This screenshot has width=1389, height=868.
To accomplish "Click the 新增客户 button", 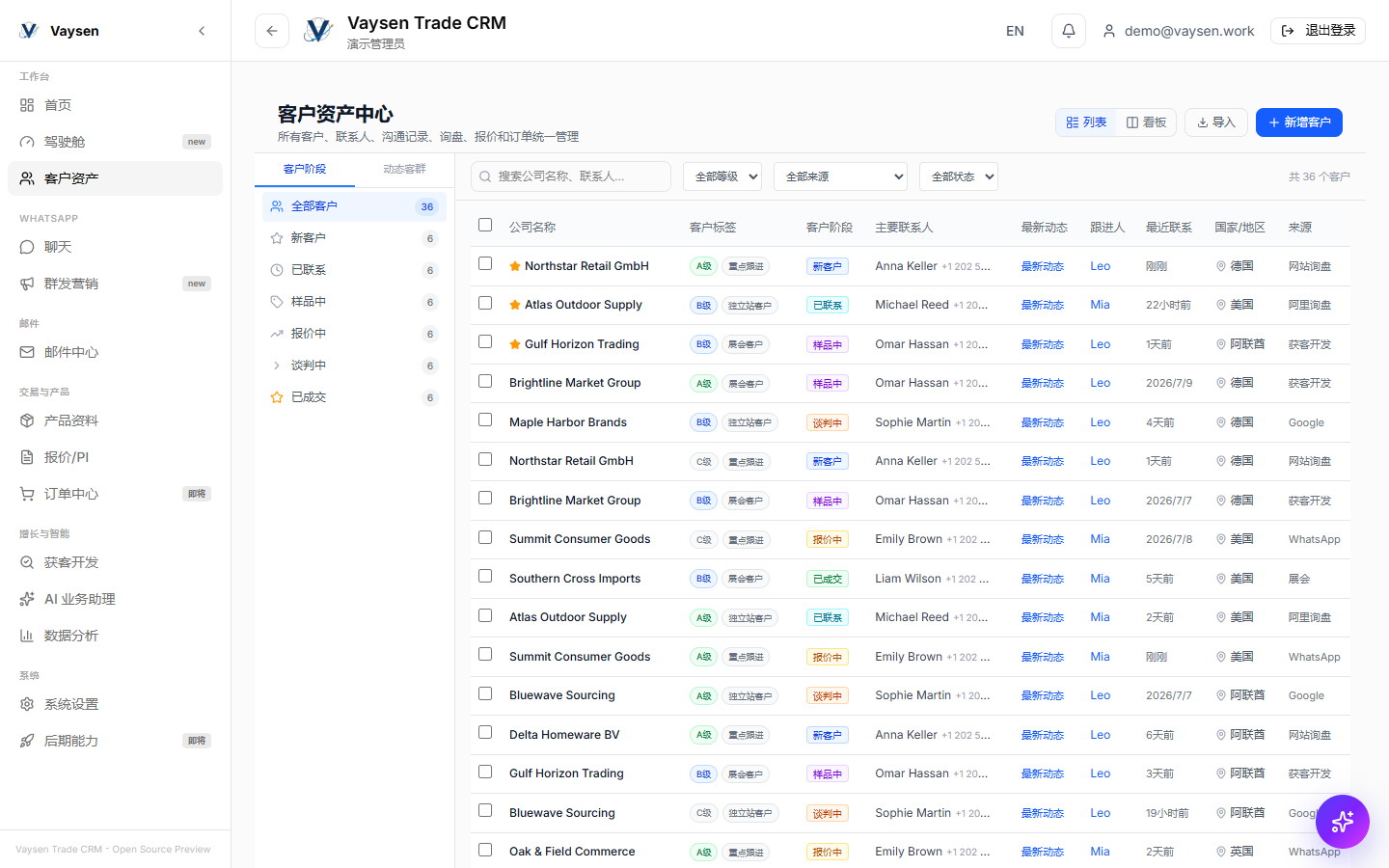I will coord(1298,122).
